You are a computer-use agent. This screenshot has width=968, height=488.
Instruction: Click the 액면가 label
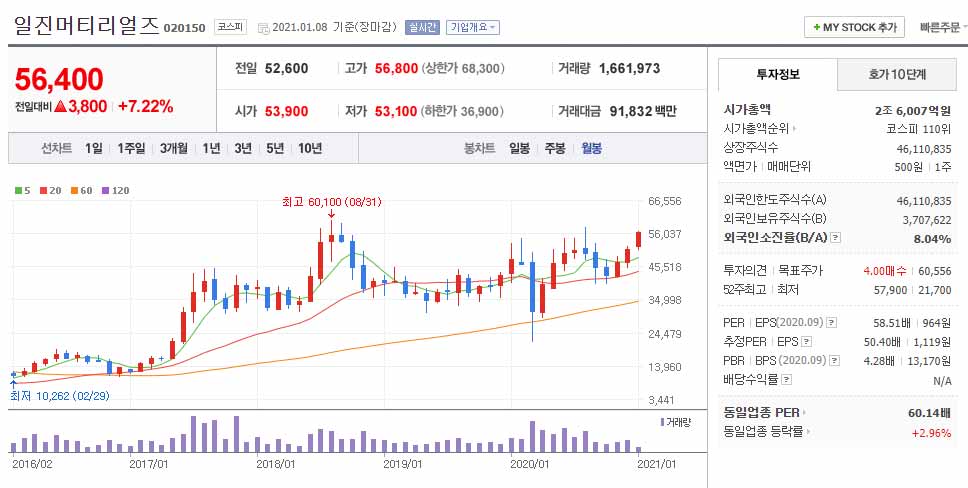click(741, 167)
